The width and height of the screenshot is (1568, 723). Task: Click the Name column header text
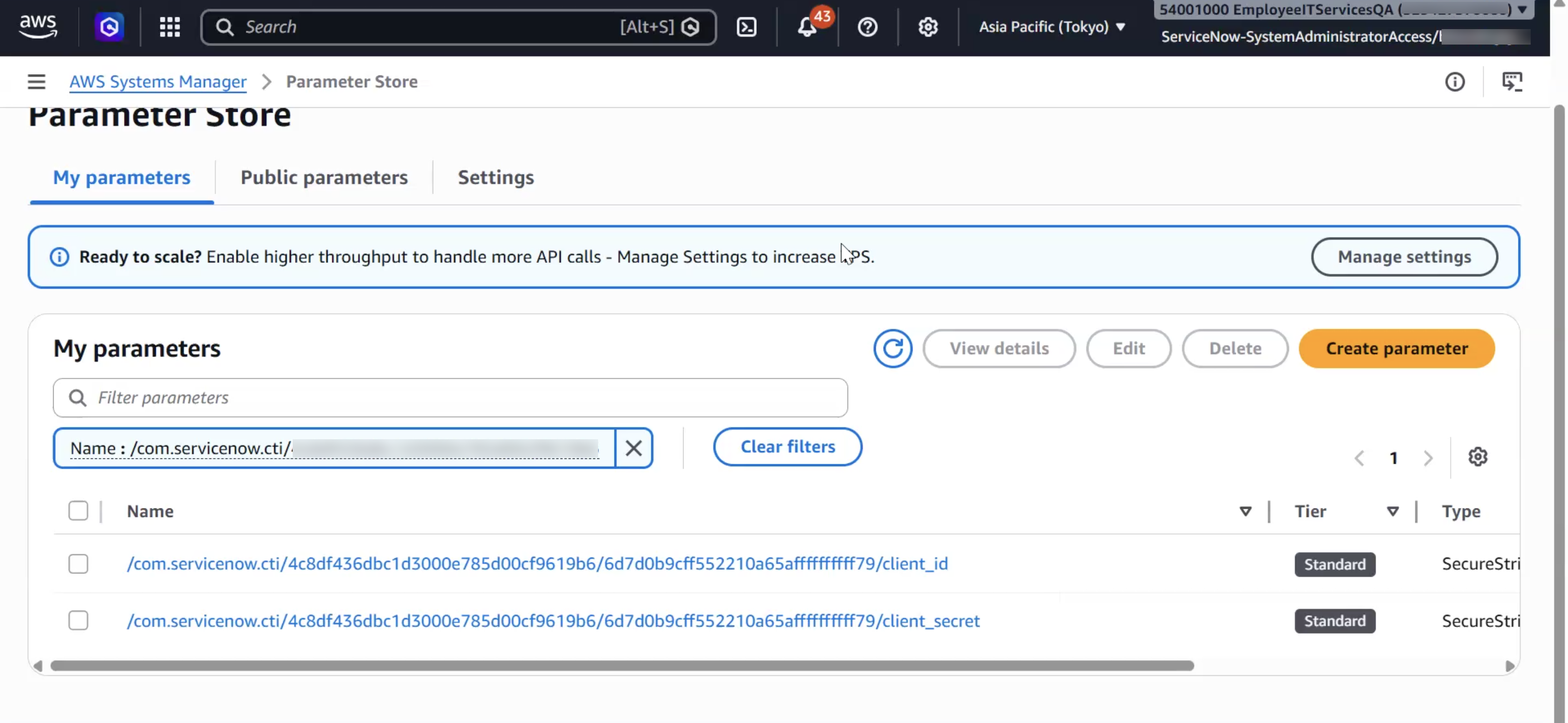pyautogui.click(x=150, y=511)
